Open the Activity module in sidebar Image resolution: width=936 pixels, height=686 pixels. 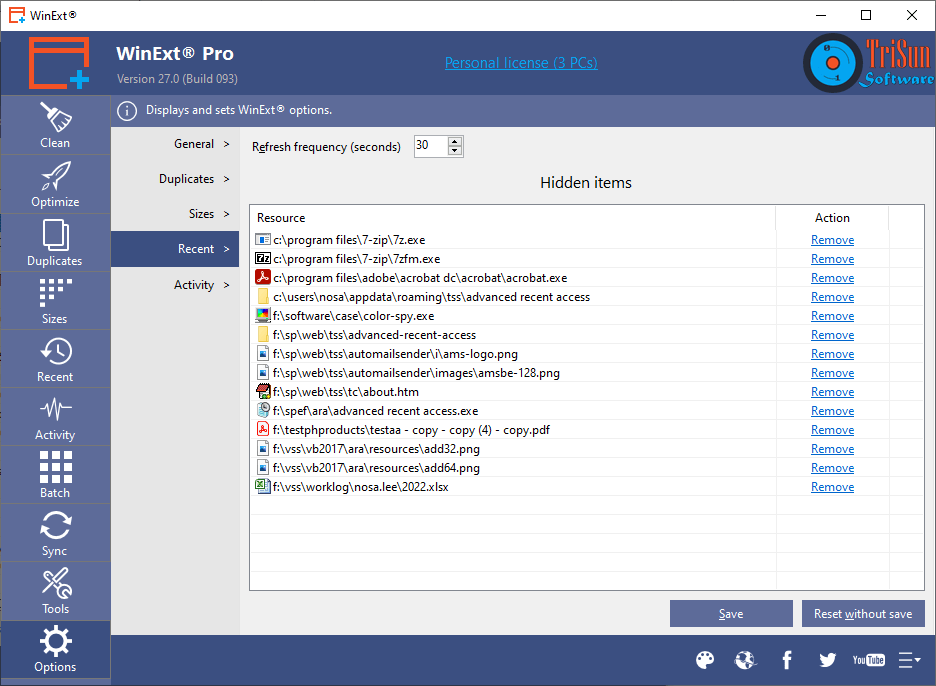(x=55, y=417)
